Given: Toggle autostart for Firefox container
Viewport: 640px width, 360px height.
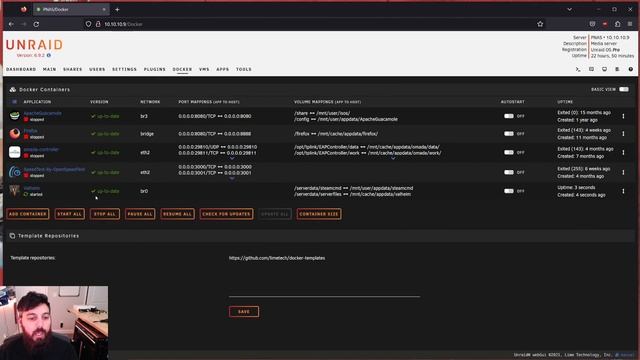Looking at the screenshot, I should tap(509, 133).
